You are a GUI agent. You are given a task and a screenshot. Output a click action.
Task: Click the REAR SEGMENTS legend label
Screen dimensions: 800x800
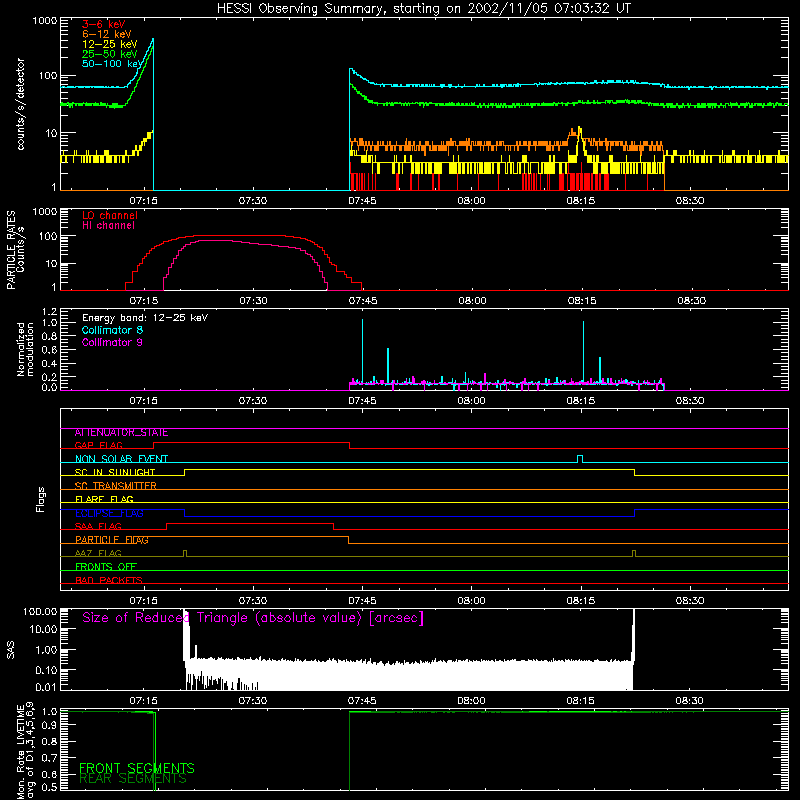pos(133,779)
